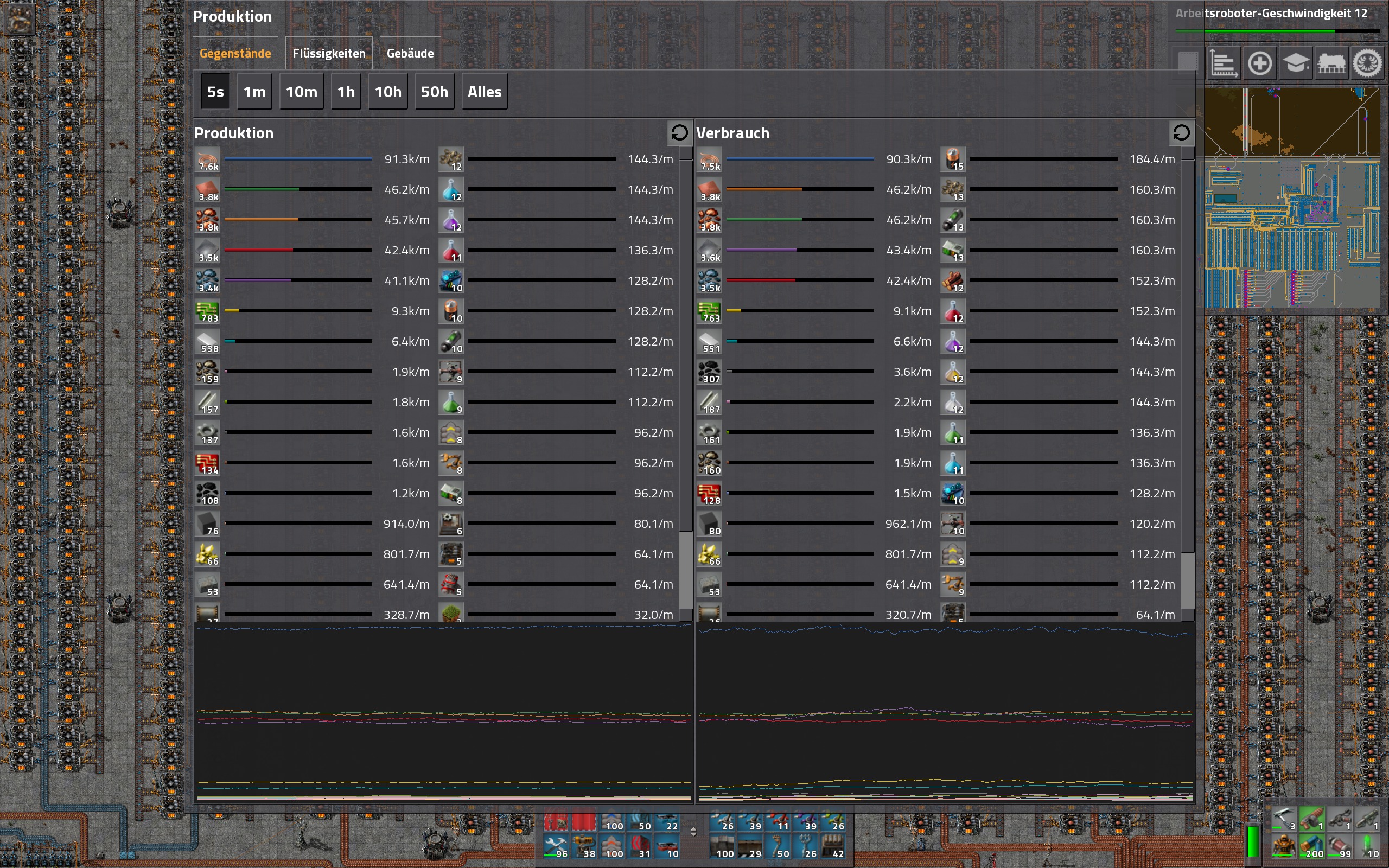This screenshot has height=868, width=1389.
Task: Click the minimap
Action: (x=1292, y=197)
